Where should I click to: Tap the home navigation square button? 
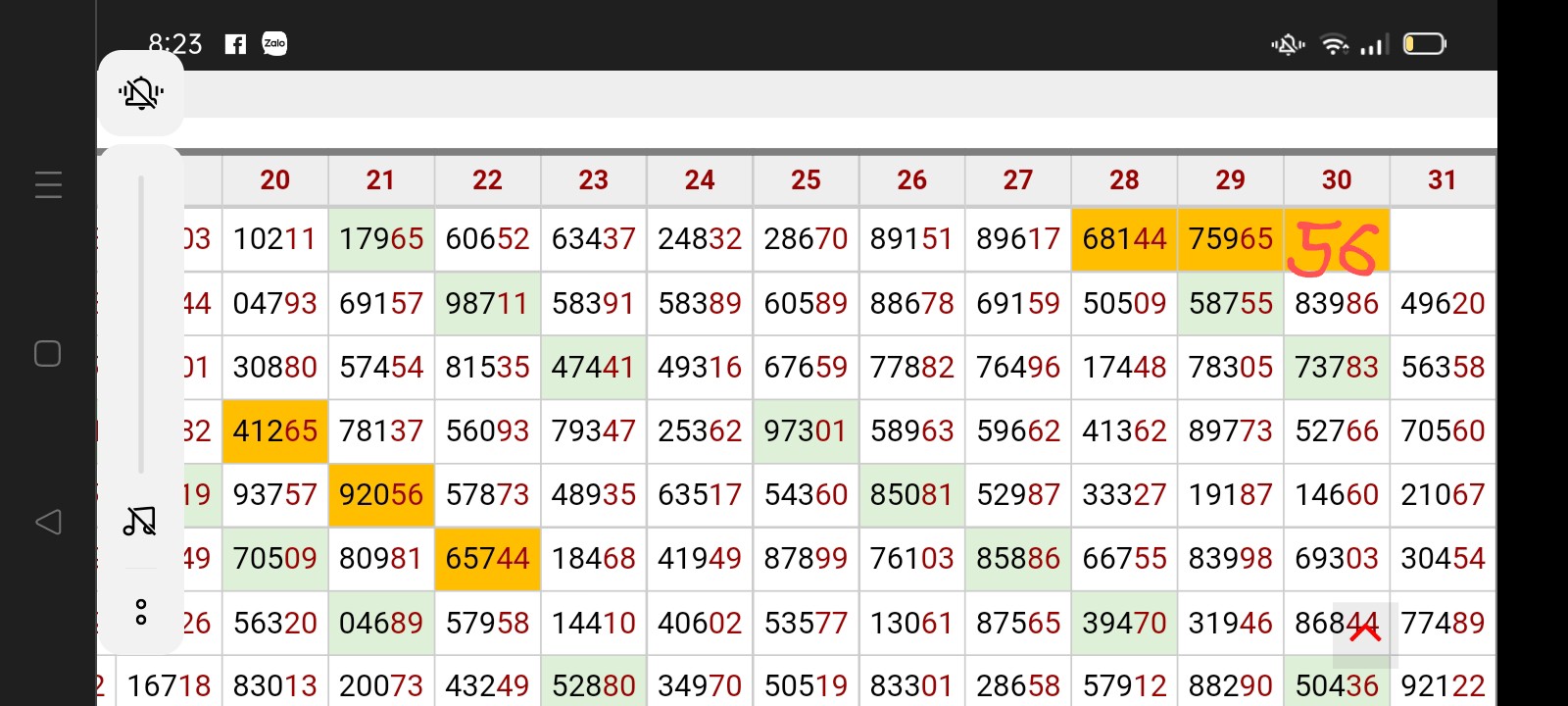click(x=48, y=353)
